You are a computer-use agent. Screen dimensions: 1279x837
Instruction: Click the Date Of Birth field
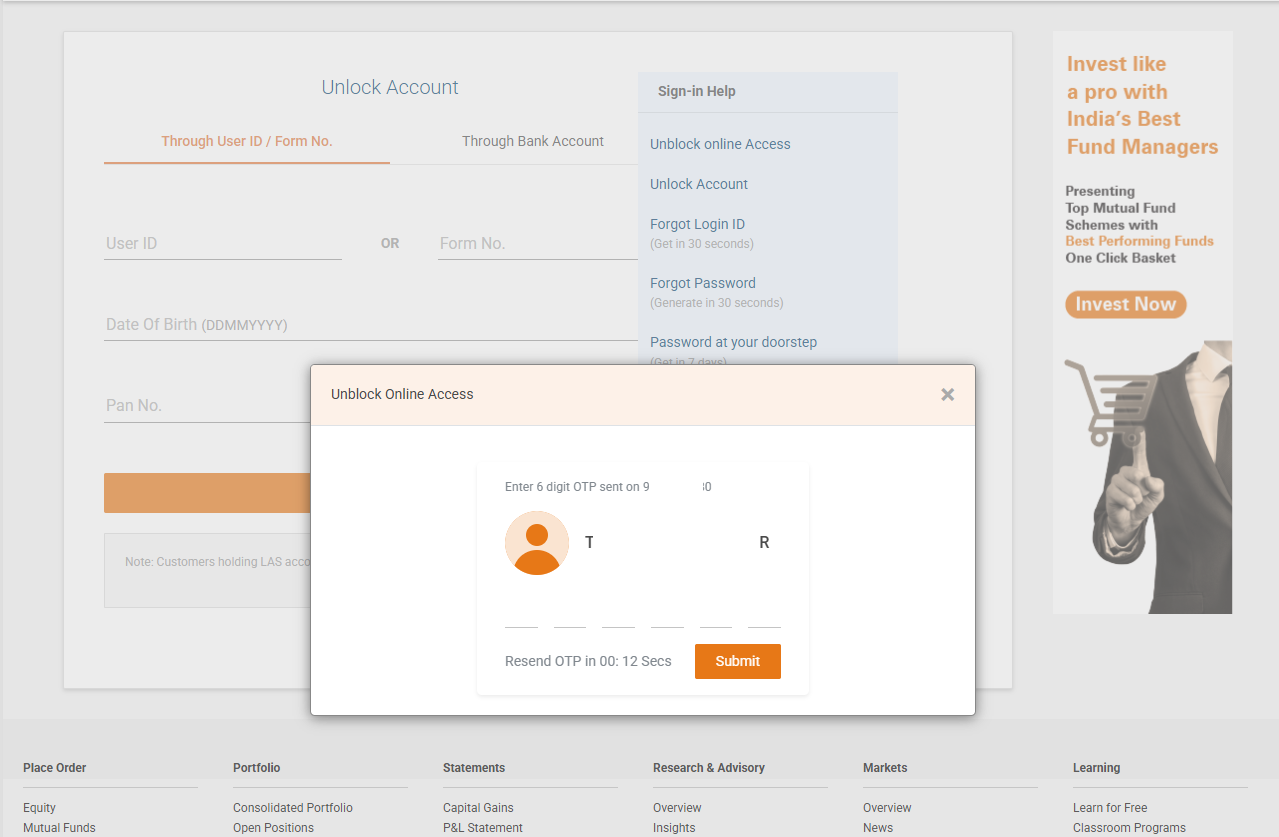pos(370,325)
